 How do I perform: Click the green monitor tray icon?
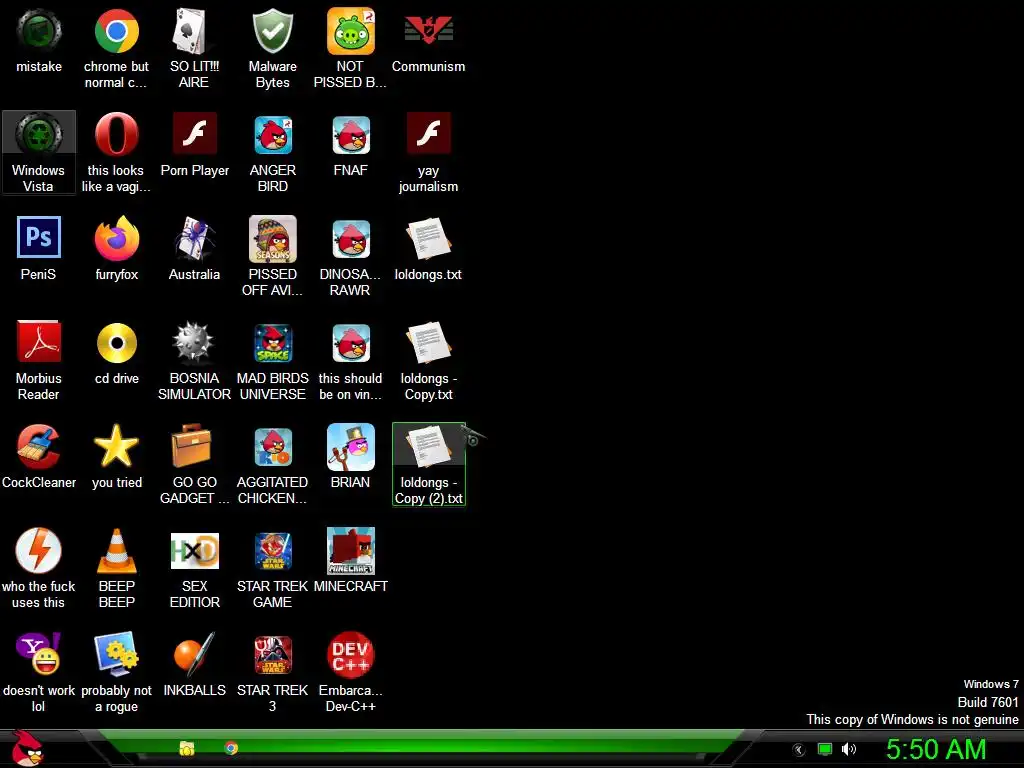(825, 749)
